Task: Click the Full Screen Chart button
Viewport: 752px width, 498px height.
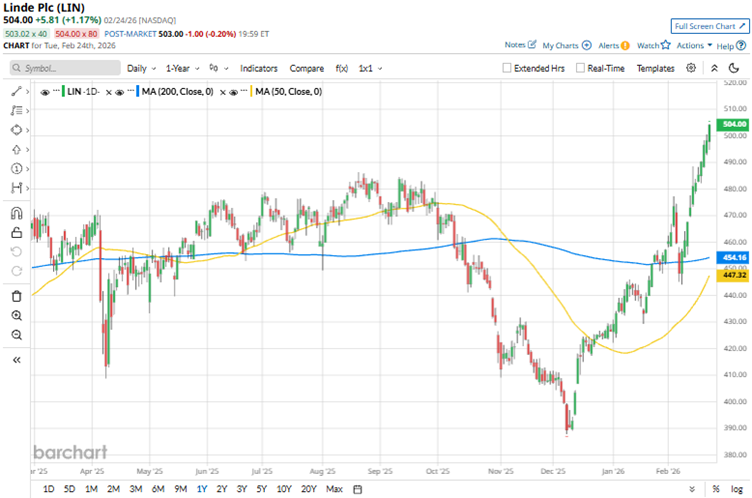Action: point(709,26)
